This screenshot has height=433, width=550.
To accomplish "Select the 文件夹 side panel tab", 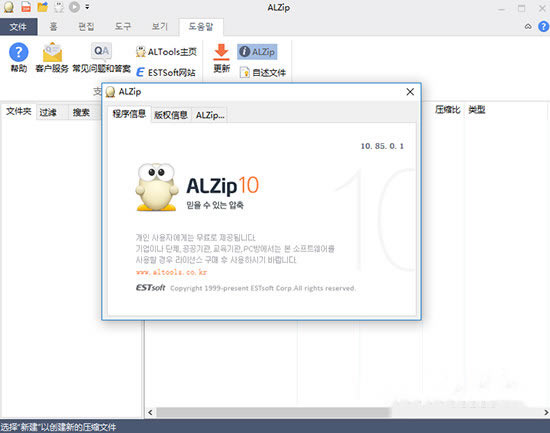I will click(19, 112).
